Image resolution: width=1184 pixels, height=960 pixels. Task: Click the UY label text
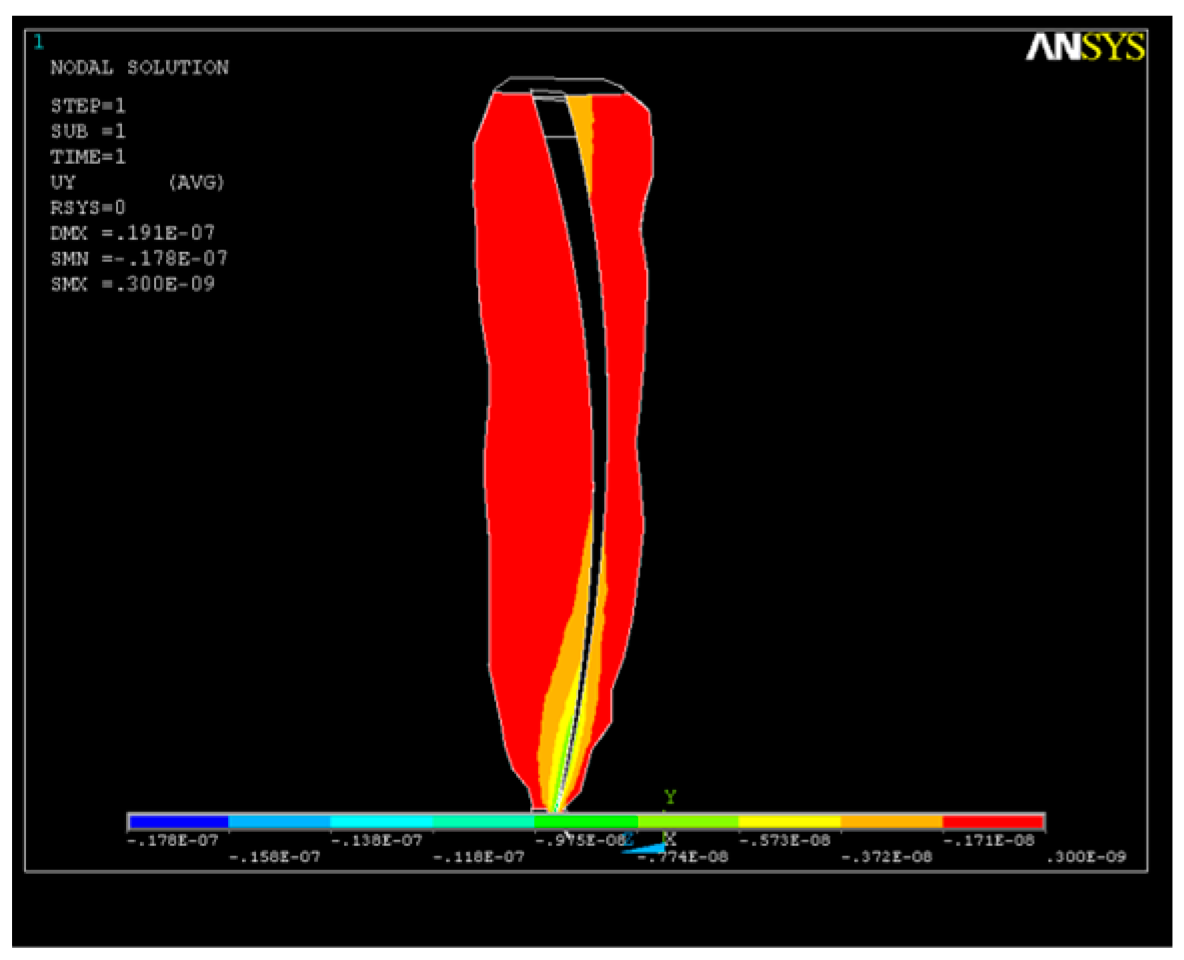pyautogui.click(x=63, y=182)
